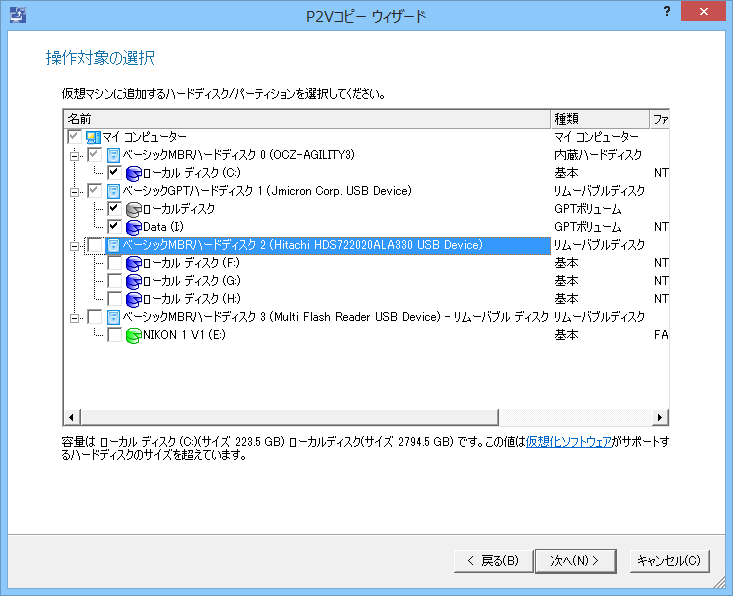Viewport: 733px width, 596px height.
Task: Click the horizontal scrollbar right arrow
Action: (660, 417)
